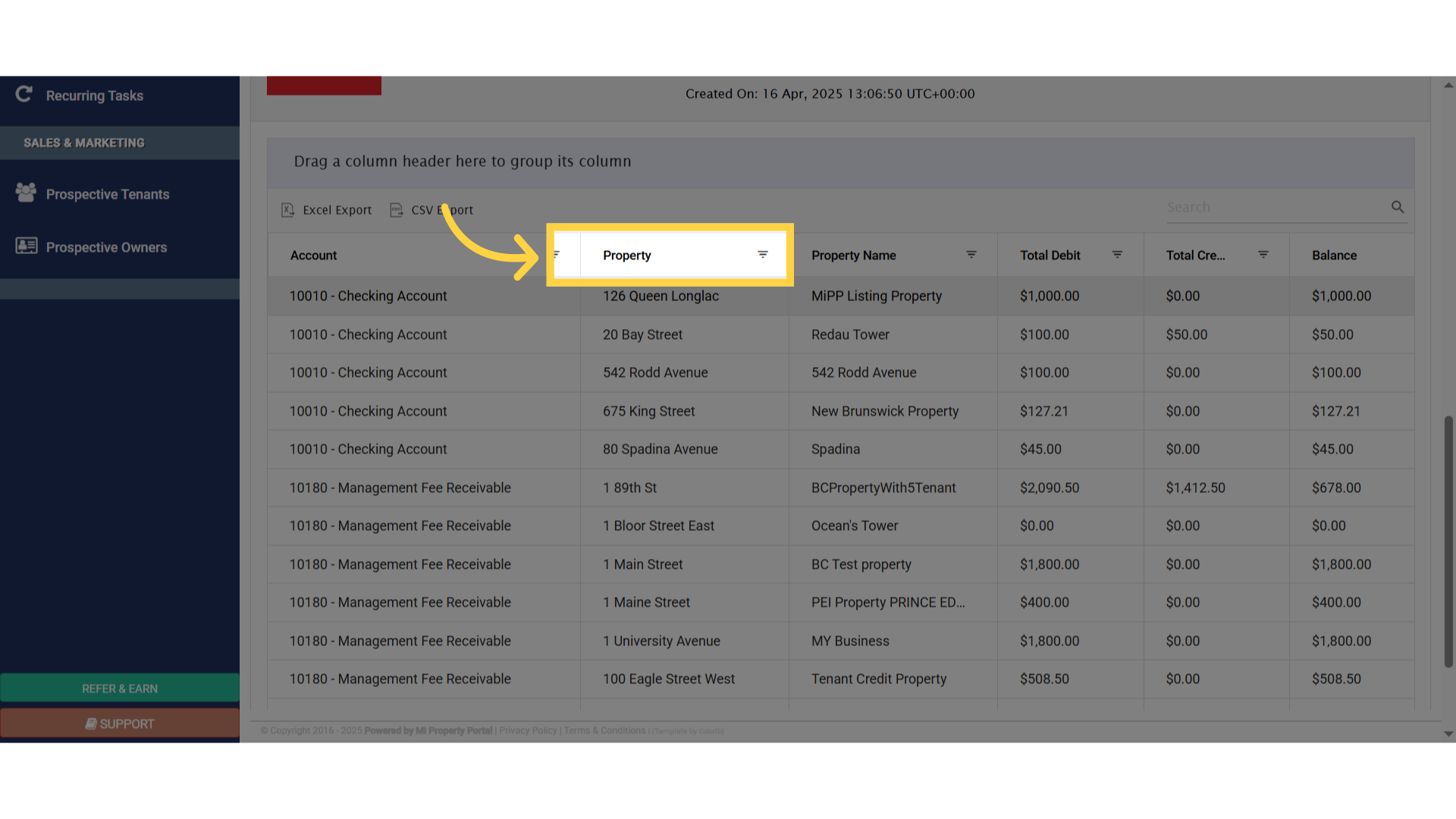Viewport: 1456px width, 819px height.
Task: Click the REFER & EARN button
Action: pyautogui.click(x=120, y=689)
